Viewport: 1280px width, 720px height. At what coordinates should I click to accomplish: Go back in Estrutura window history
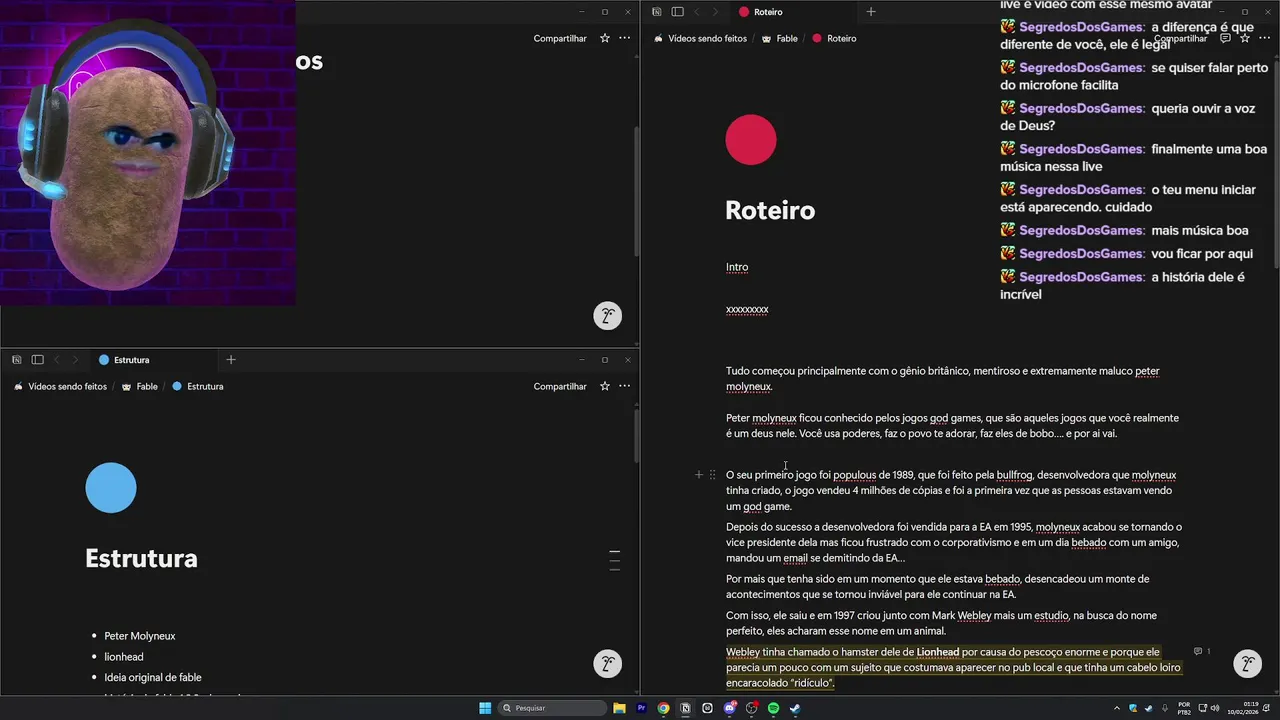pos(57,360)
